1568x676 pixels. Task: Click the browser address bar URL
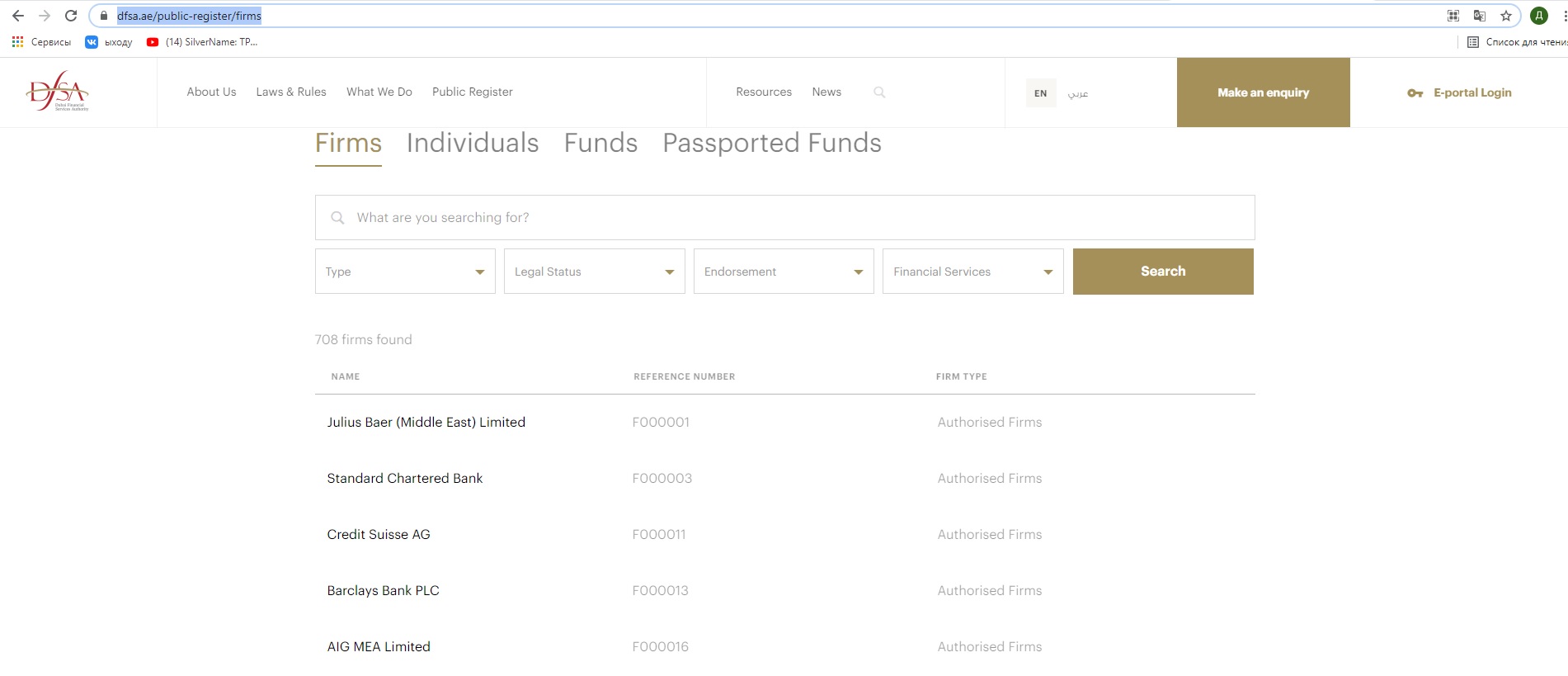point(189,16)
